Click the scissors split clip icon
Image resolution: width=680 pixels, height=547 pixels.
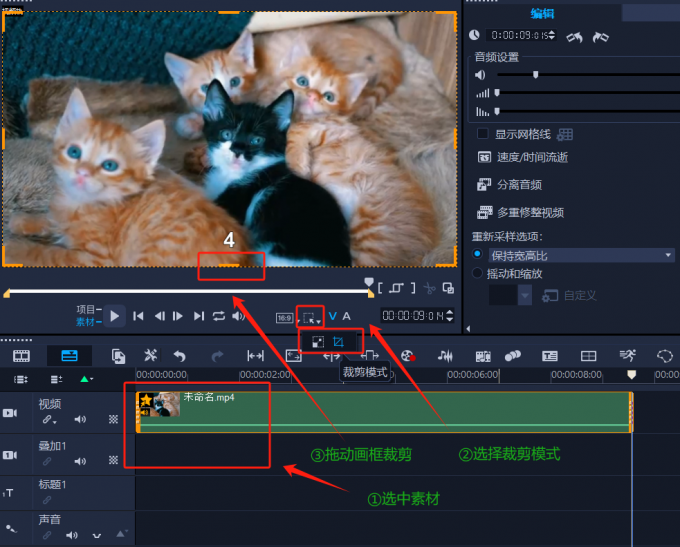click(x=430, y=288)
